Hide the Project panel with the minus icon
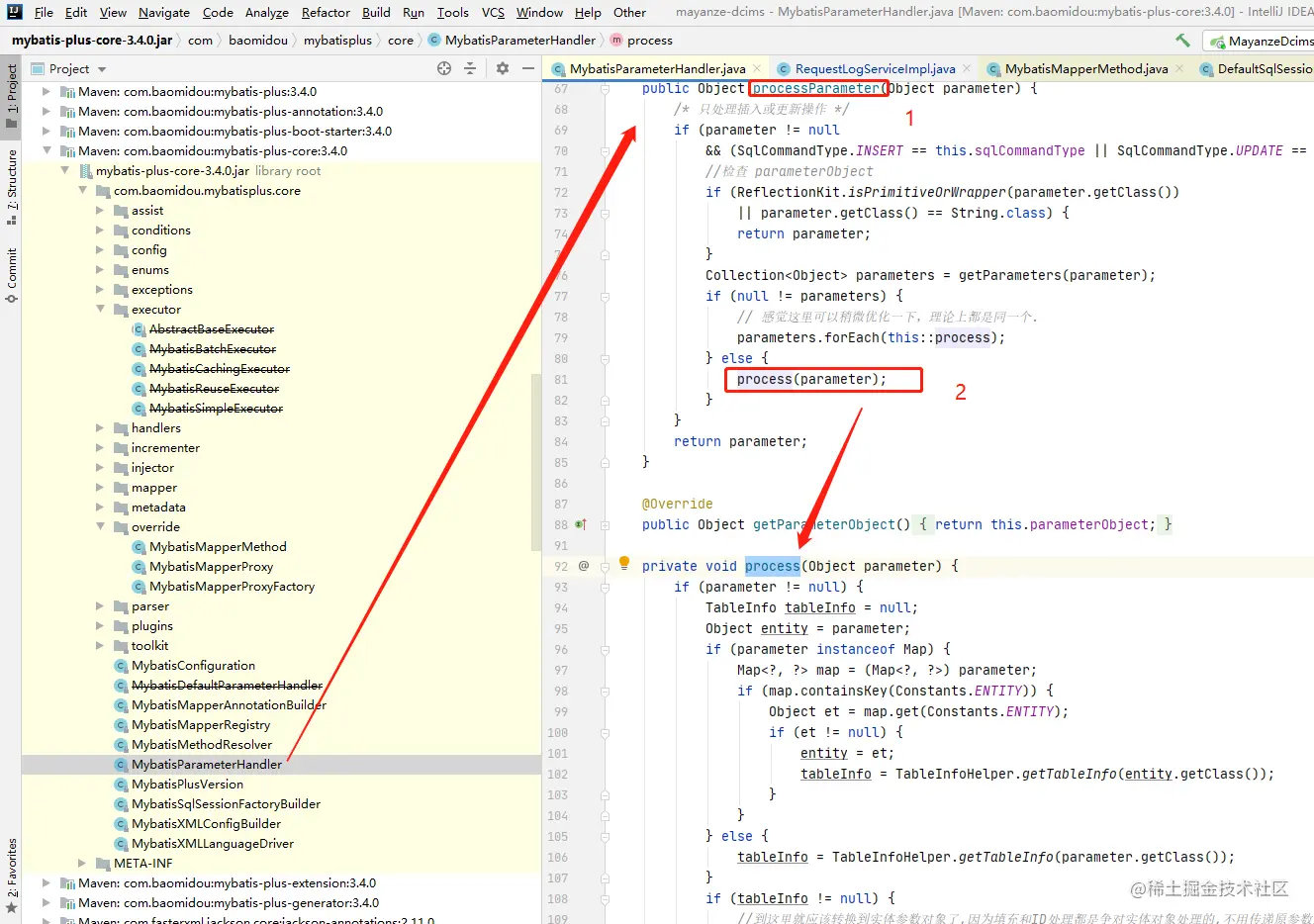 [528, 68]
